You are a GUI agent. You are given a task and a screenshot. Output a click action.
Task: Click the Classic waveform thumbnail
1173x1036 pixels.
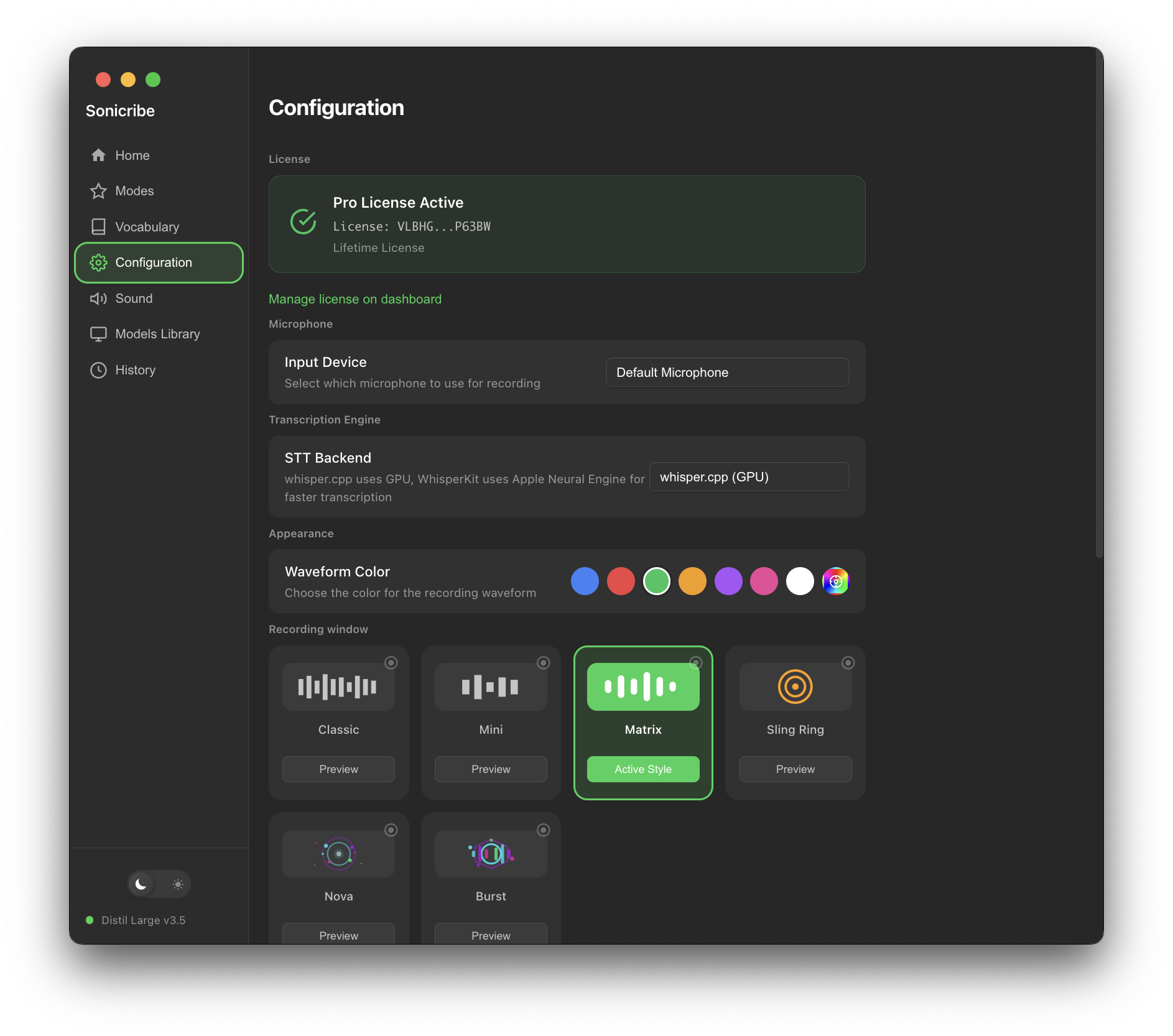click(x=338, y=687)
